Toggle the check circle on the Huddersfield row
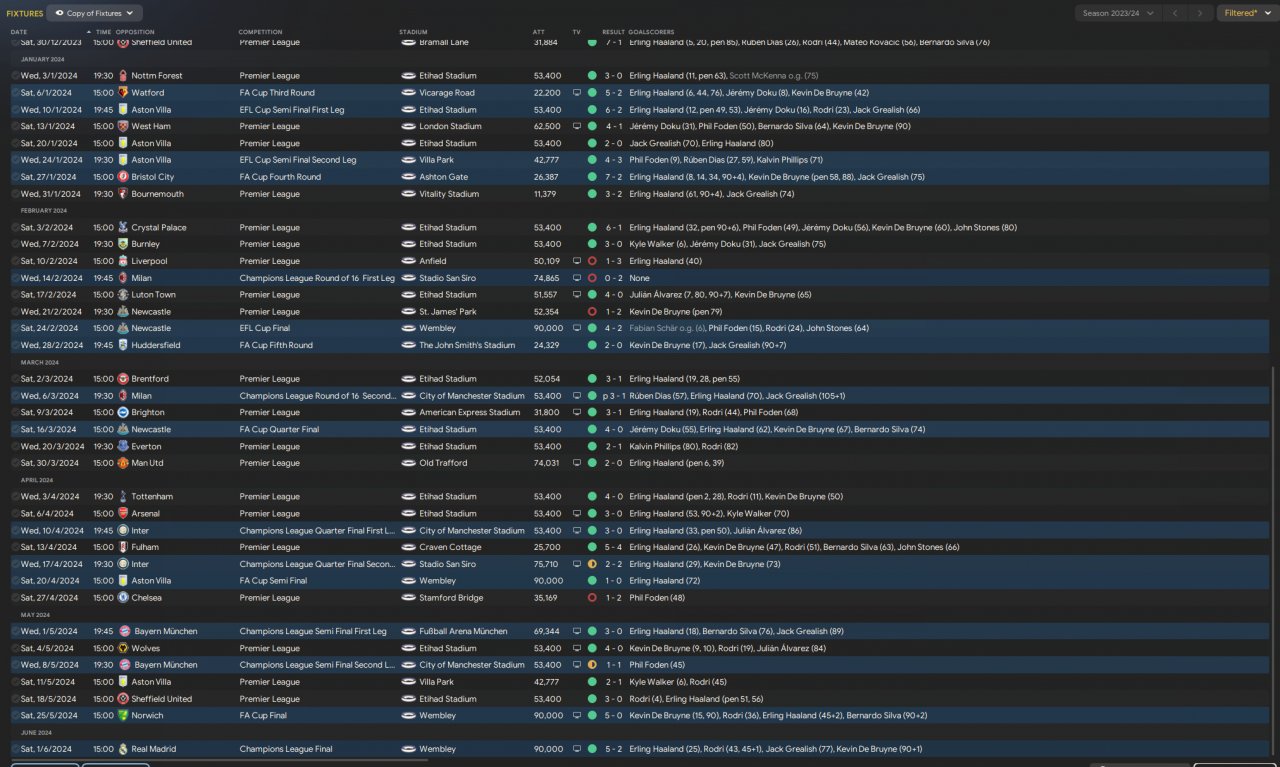1280x767 pixels. (15, 345)
